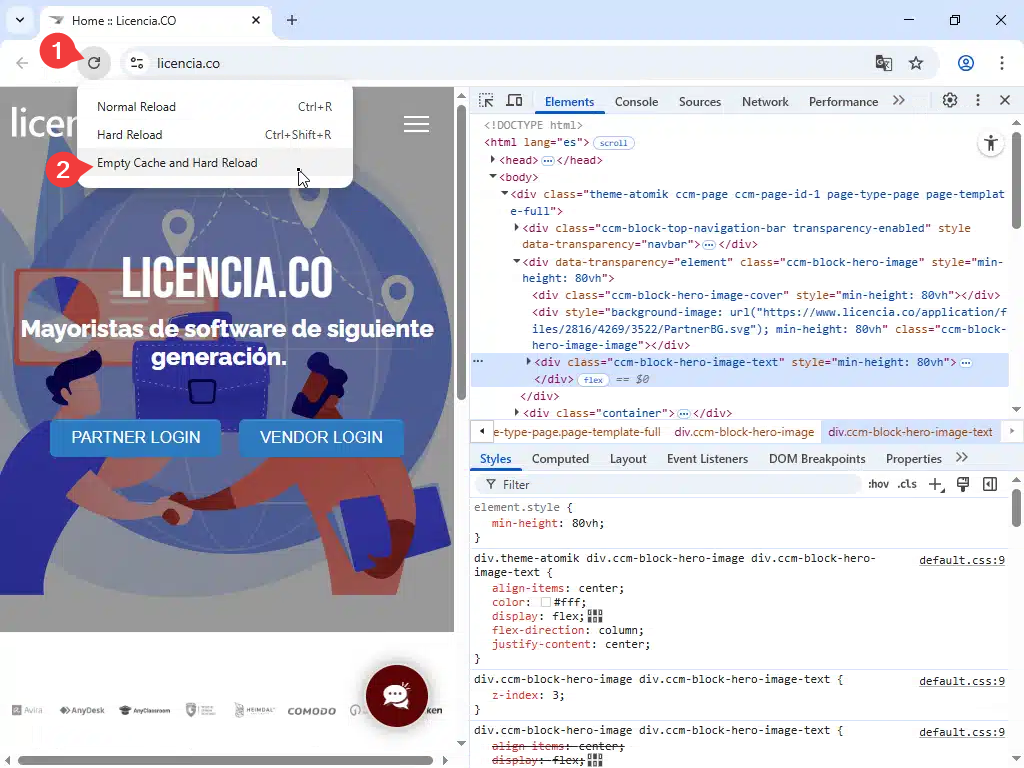Switch to the Console tab

(x=636, y=101)
